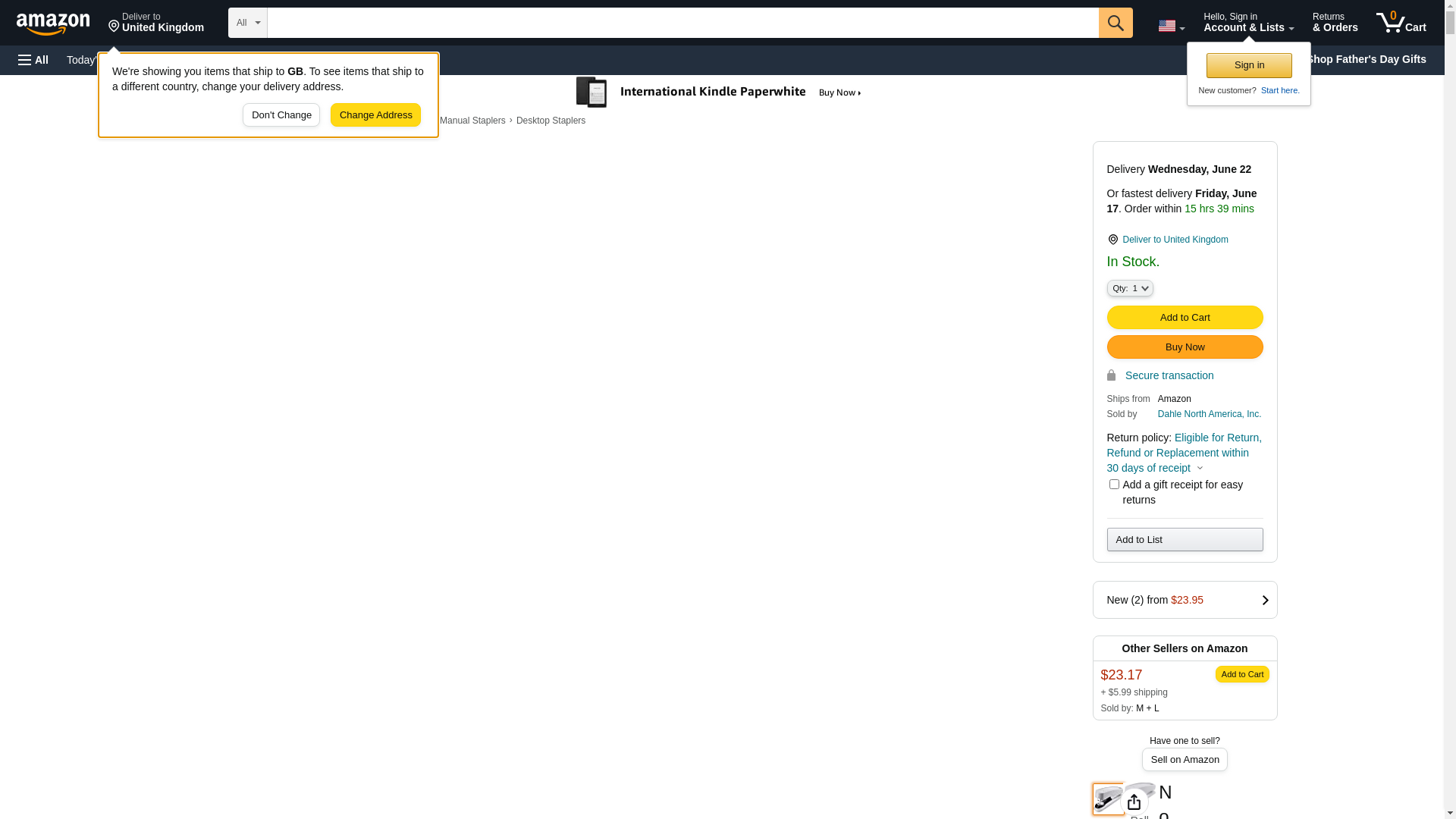The height and width of the screenshot is (819, 1456).
Task: Open New (2) from $23.95 offers
Action: click(x=1185, y=600)
